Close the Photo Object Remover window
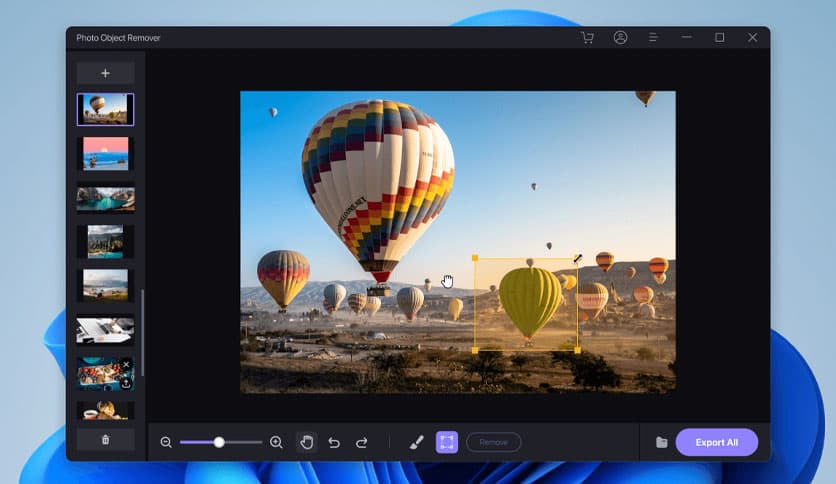836x484 pixels. [x=752, y=37]
